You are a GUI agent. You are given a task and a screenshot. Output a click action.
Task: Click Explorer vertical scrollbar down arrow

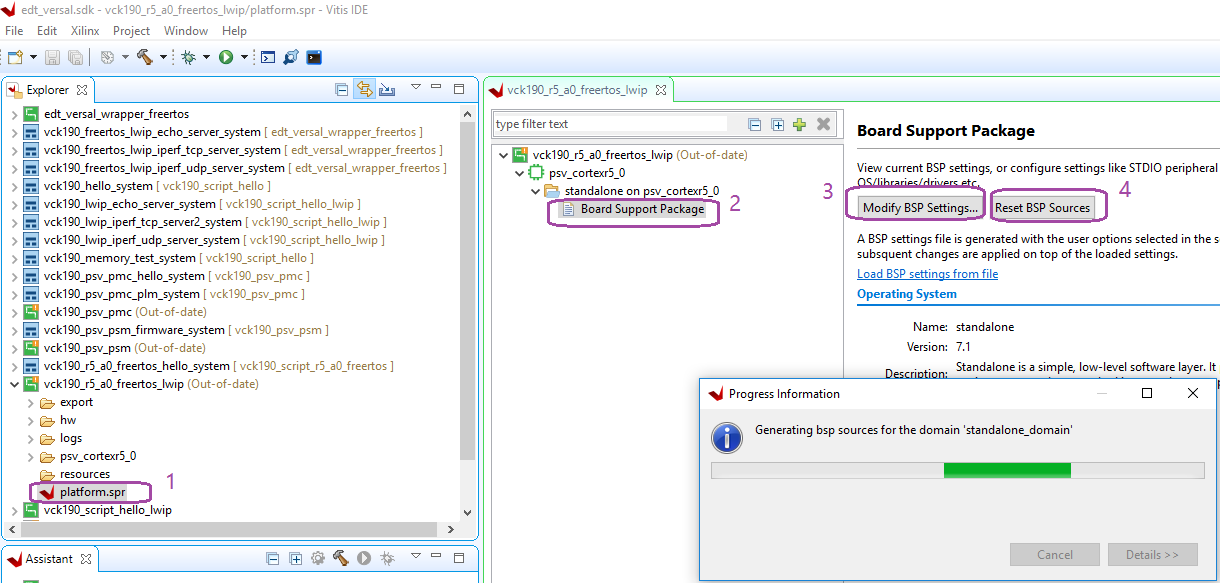tap(467, 512)
